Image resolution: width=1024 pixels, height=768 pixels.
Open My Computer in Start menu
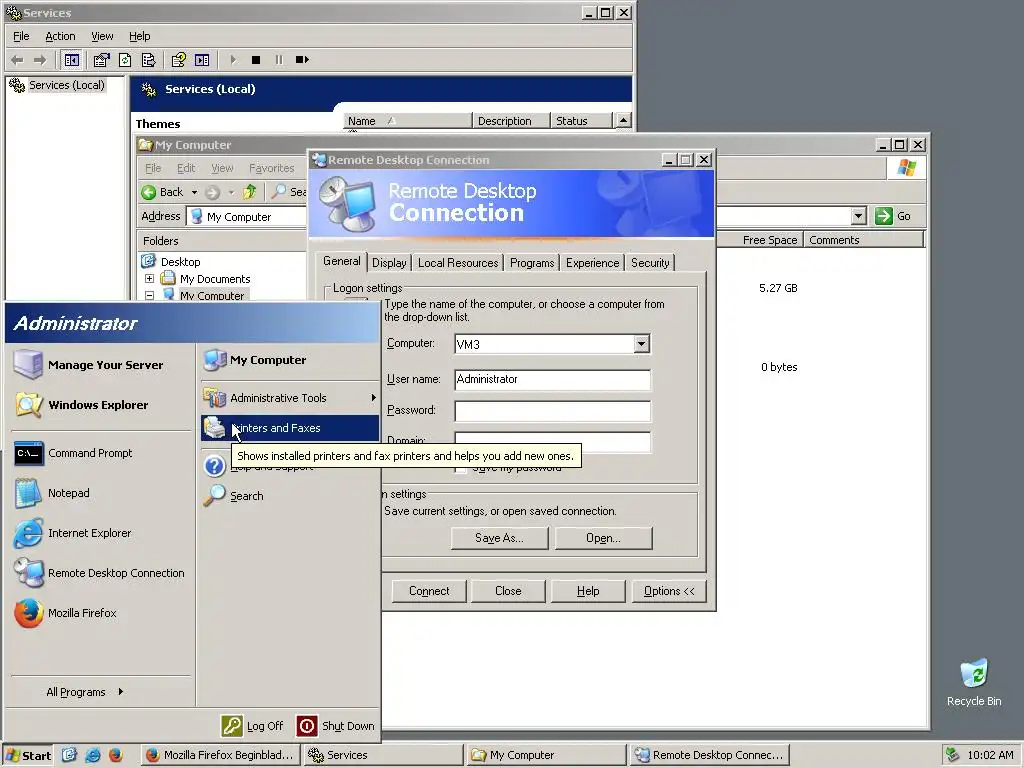coord(289,360)
